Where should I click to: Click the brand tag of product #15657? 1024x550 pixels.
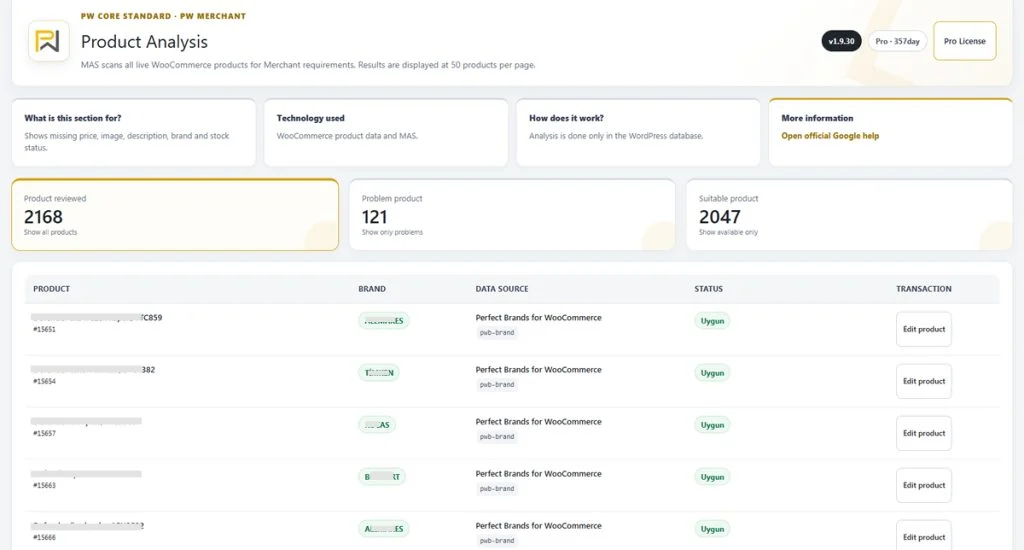(377, 425)
